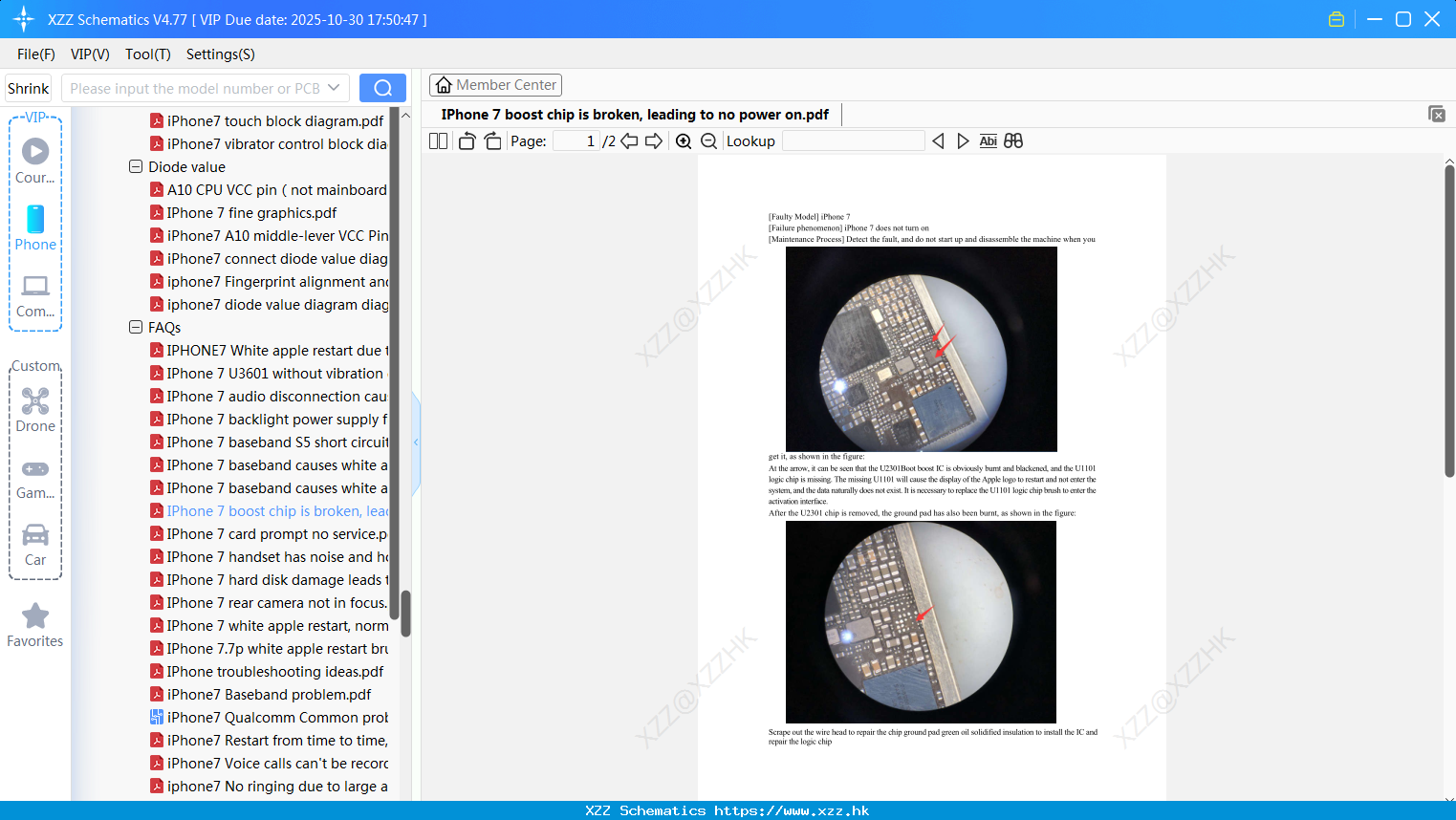Open the VIP(V) menu
1456x820 pixels.
(x=90, y=54)
